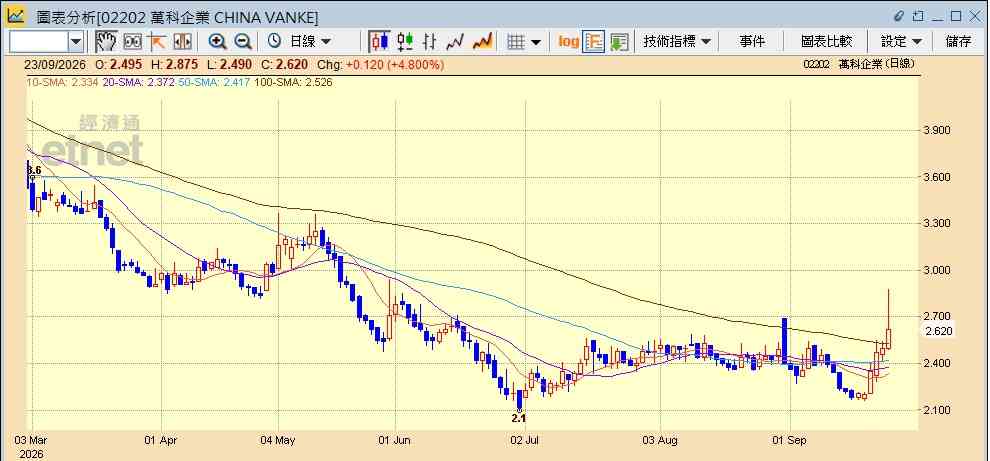Click the paperclip link icon

pyautogui.click(x=899, y=16)
